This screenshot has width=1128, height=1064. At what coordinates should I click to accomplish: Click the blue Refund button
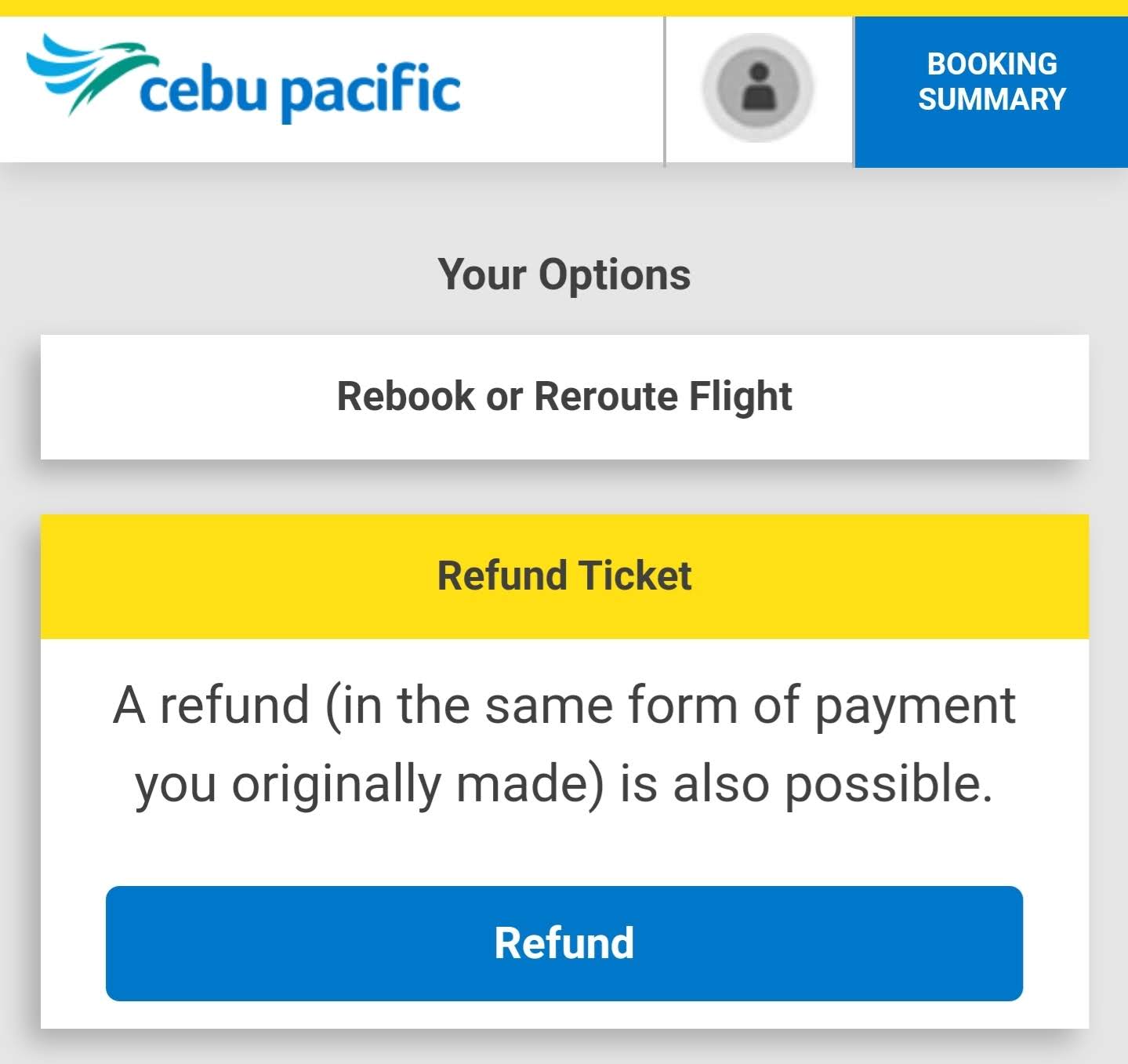tap(564, 944)
